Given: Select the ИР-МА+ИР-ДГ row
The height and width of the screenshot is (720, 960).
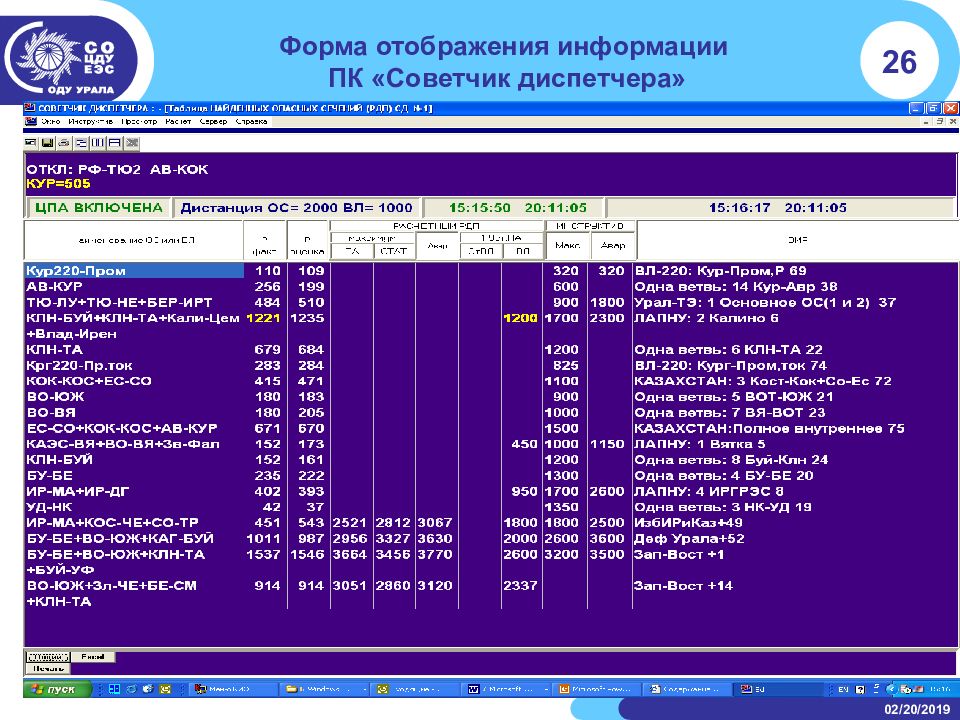Looking at the screenshot, I should coord(77,492).
